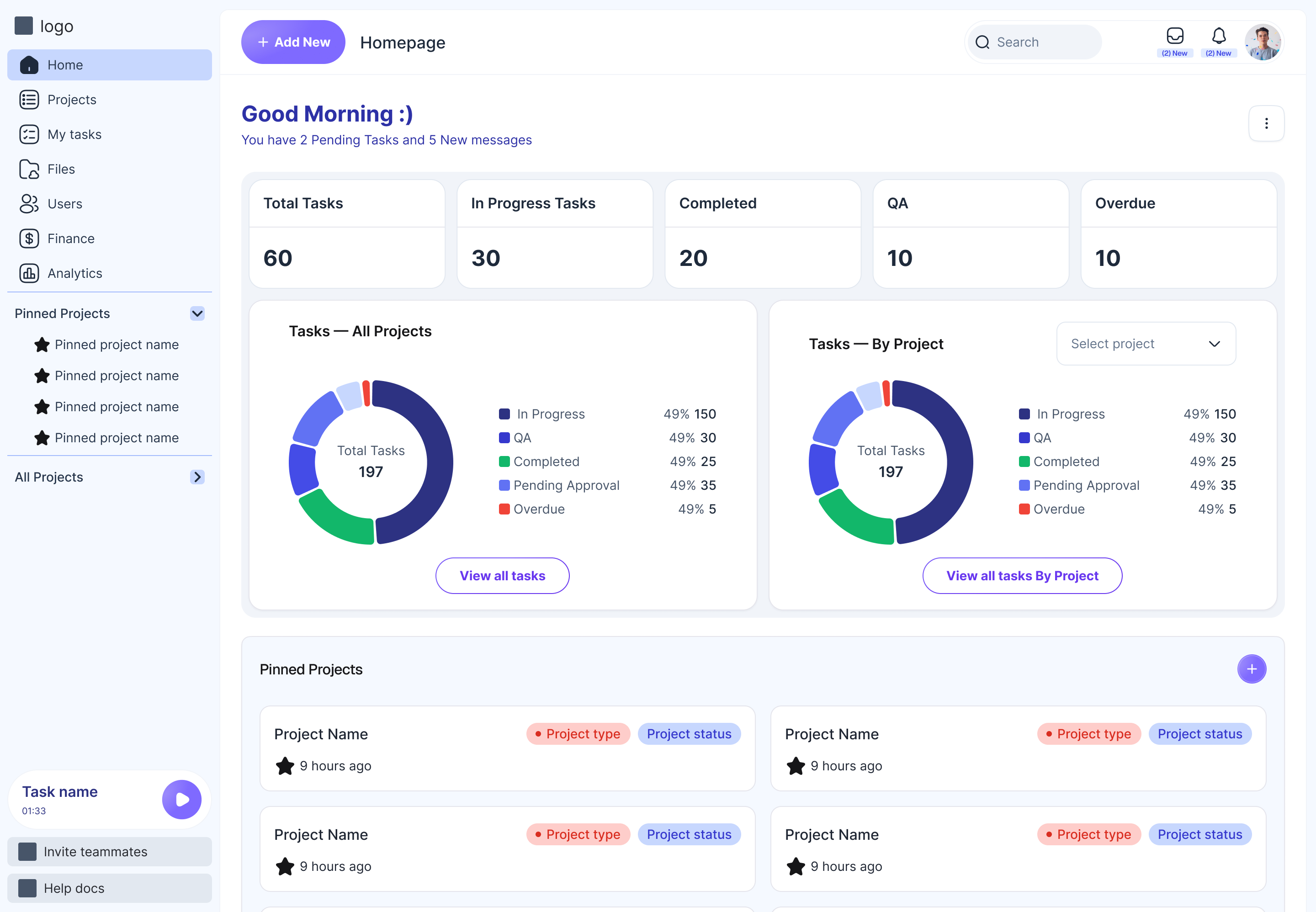Start the Task name timer play button
Image resolution: width=1316 pixels, height=912 pixels.
pos(182,800)
